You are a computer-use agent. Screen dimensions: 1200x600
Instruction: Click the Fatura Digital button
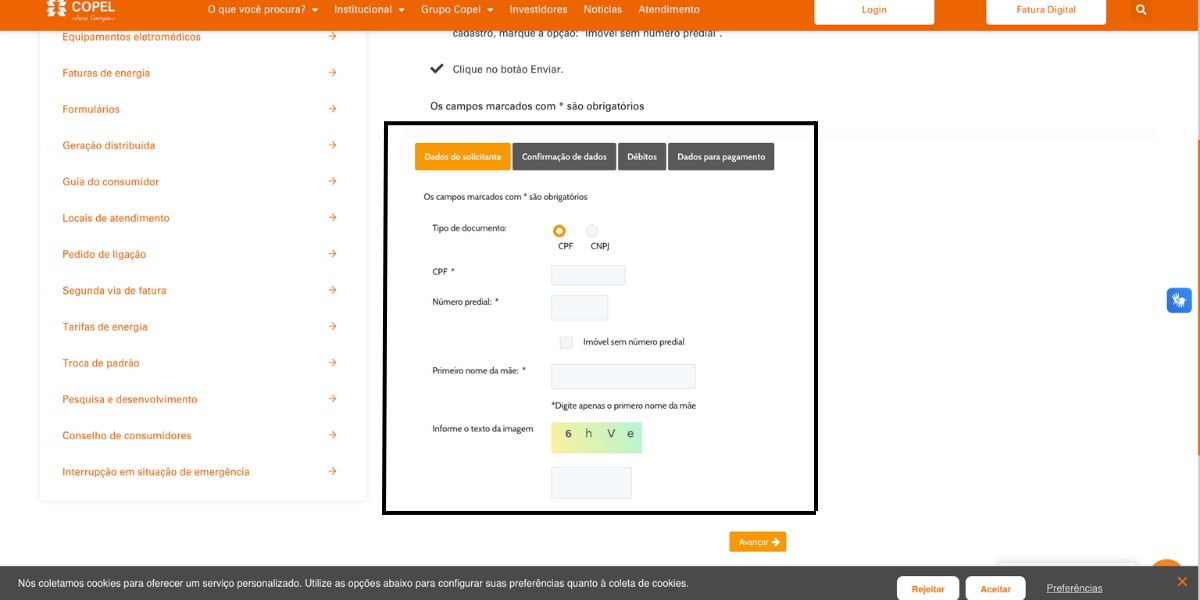pyautogui.click(x=1046, y=11)
